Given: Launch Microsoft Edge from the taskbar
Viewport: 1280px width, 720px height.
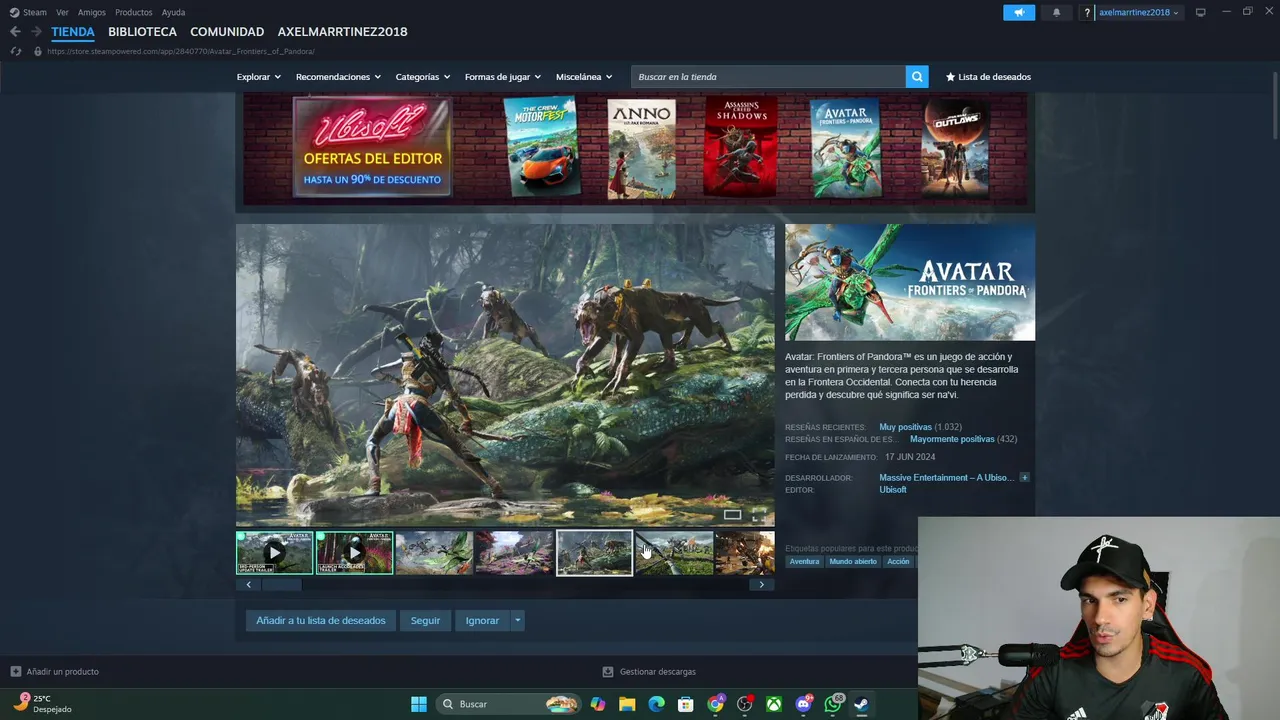Looking at the screenshot, I should pos(656,704).
